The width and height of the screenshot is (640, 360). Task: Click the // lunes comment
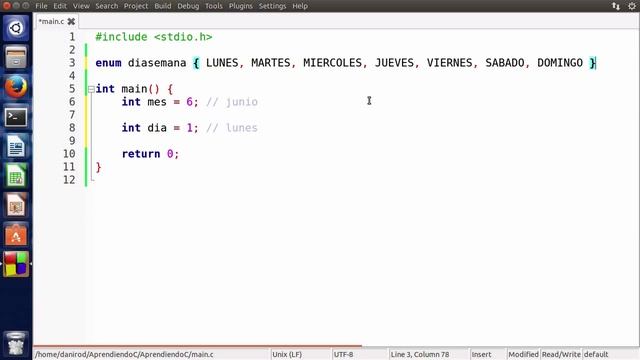click(232, 128)
